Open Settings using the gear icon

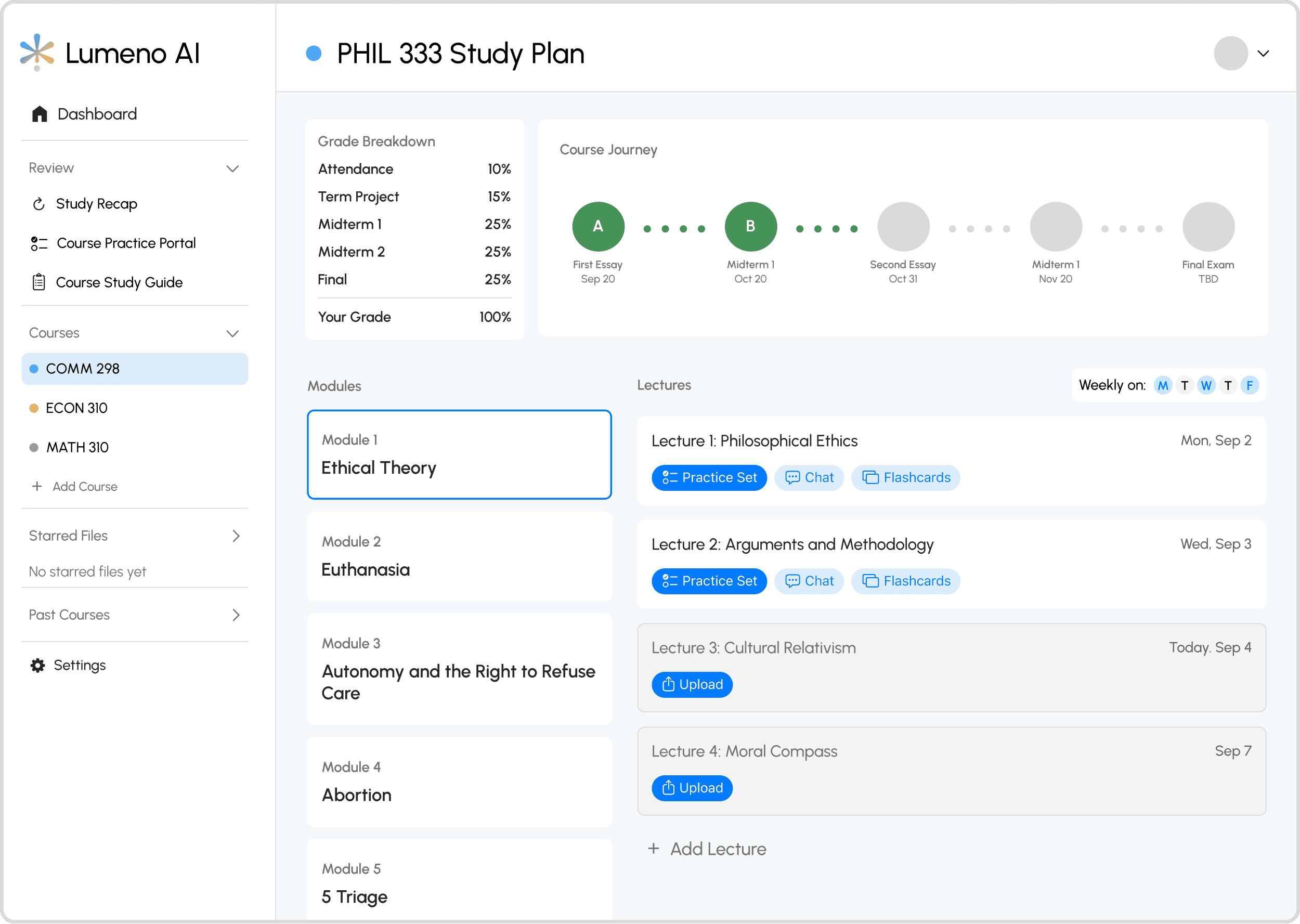(x=37, y=665)
